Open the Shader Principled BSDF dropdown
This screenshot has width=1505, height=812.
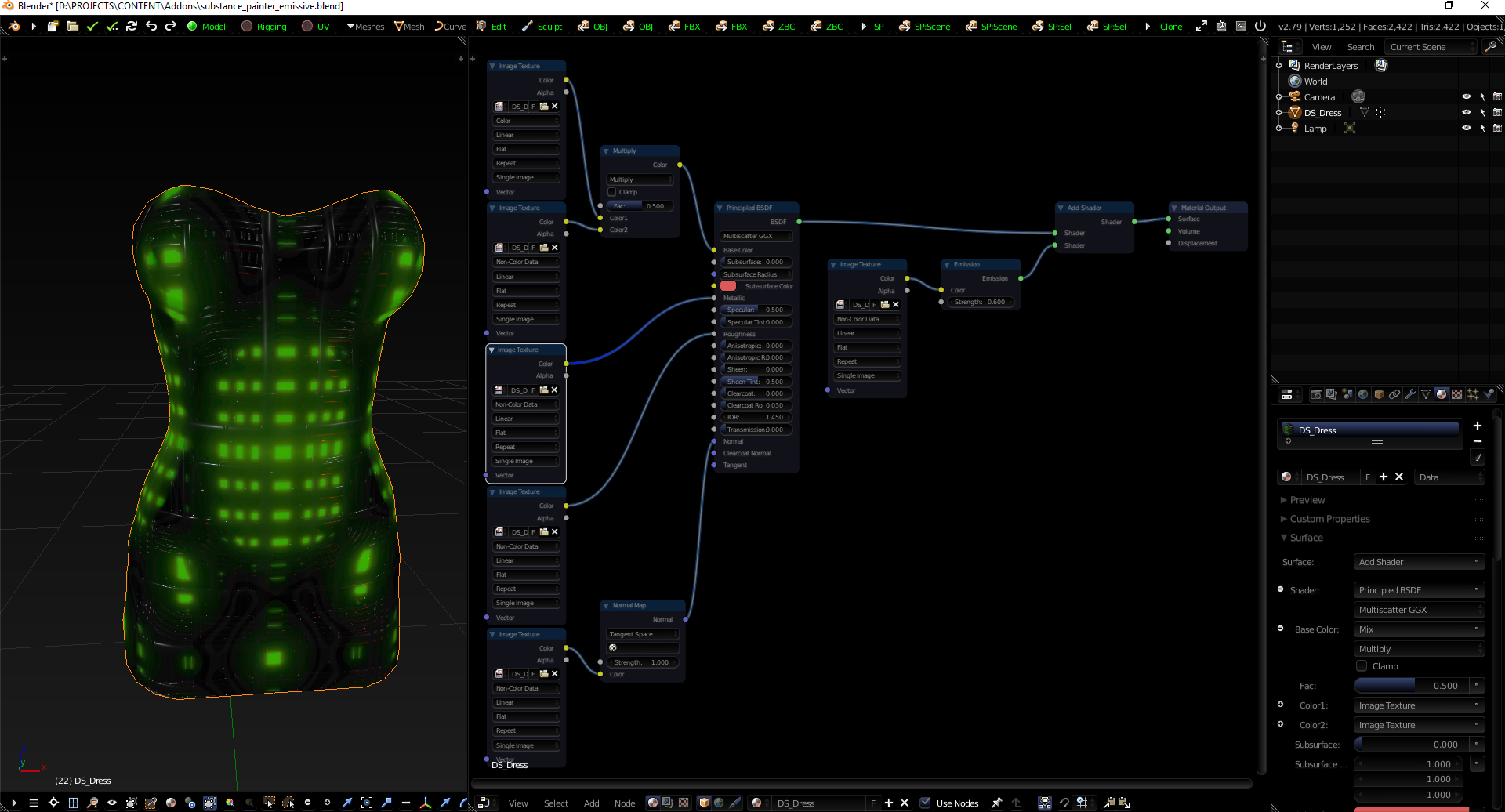[x=1419, y=590]
